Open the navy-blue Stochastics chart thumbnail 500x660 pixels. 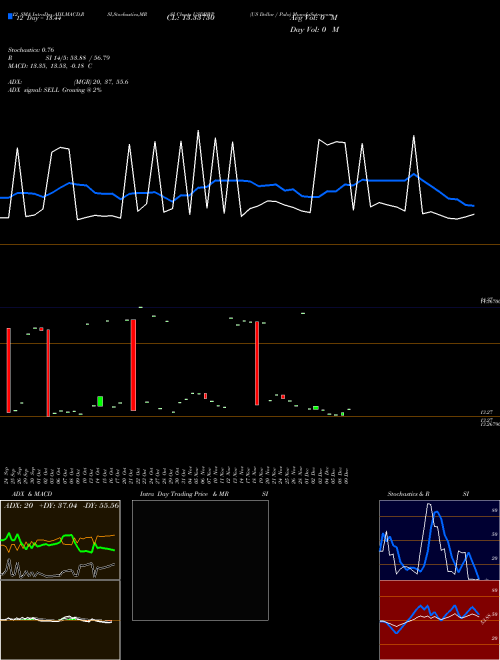pyautogui.click(x=439, y=540)
